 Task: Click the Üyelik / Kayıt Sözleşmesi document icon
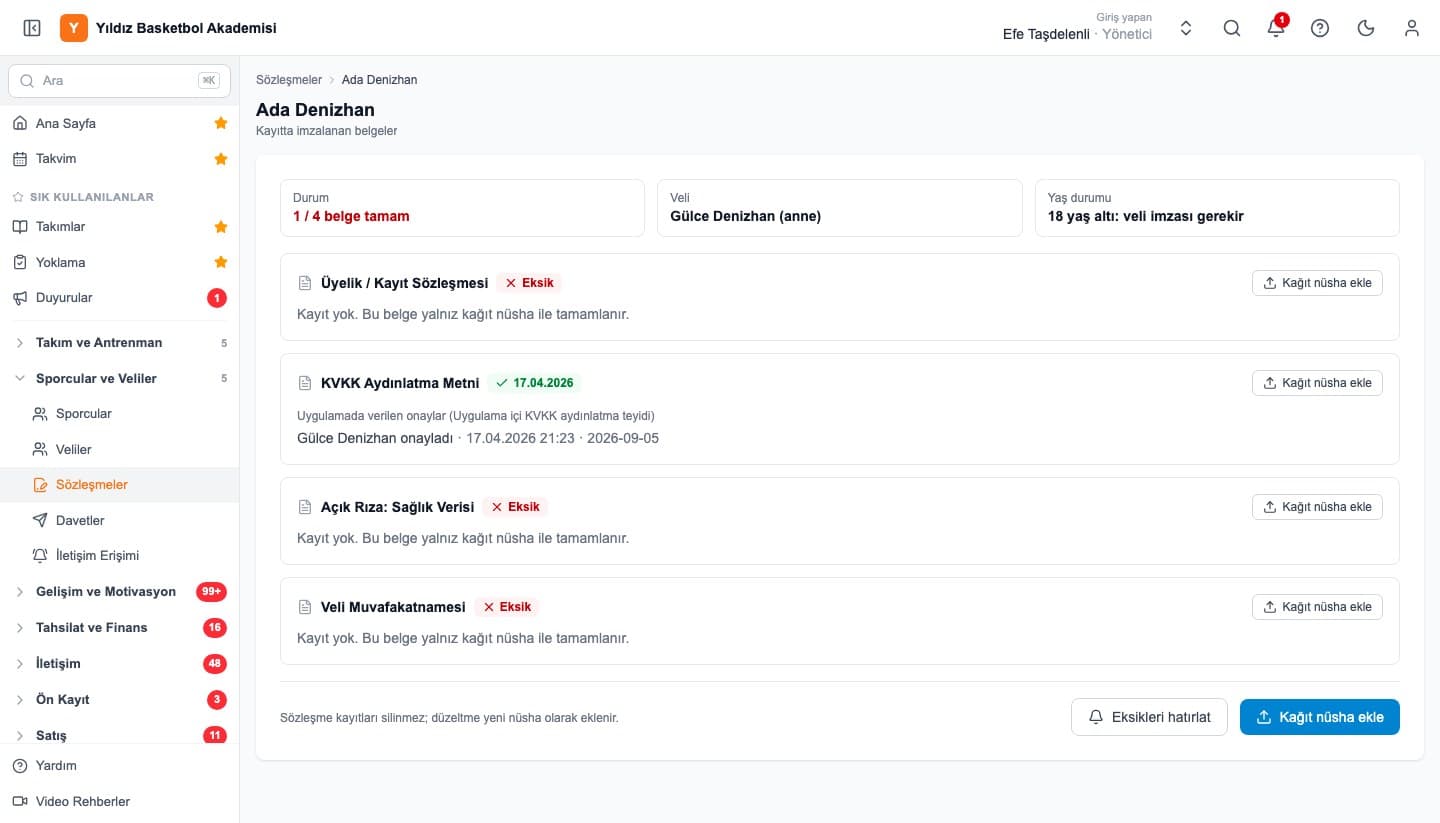306,283
